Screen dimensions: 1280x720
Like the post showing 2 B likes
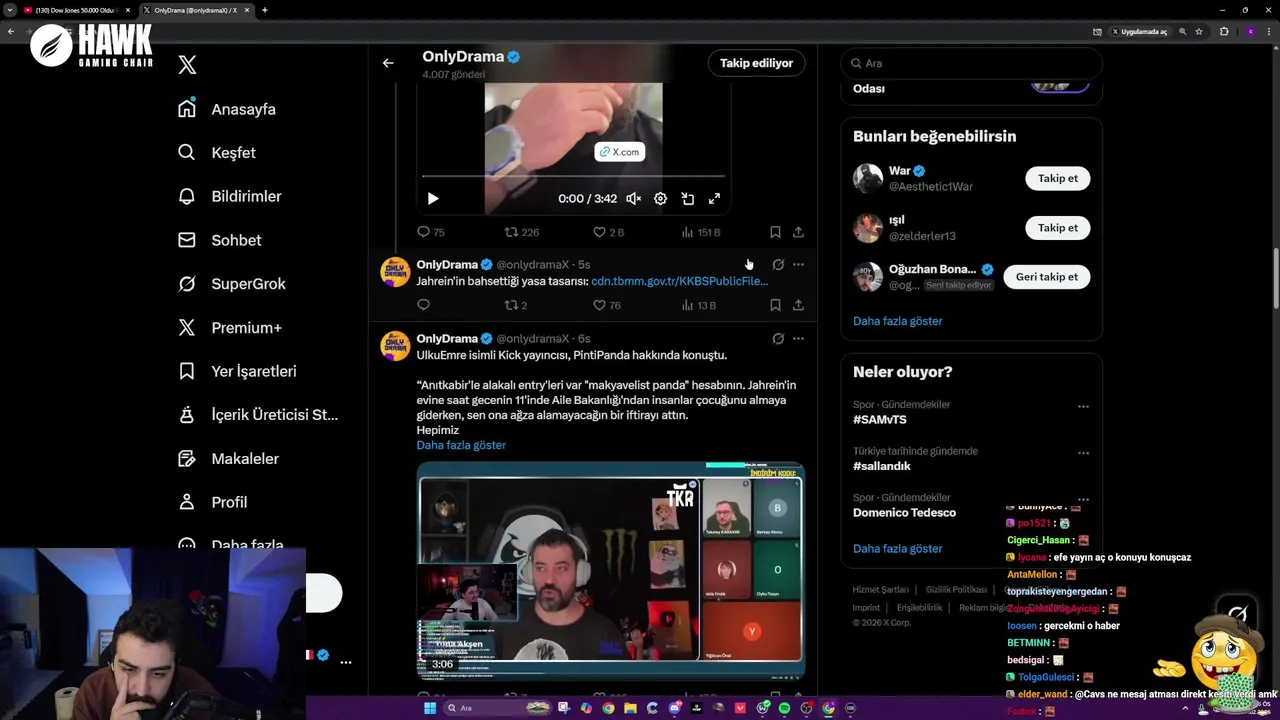[600, 232]
